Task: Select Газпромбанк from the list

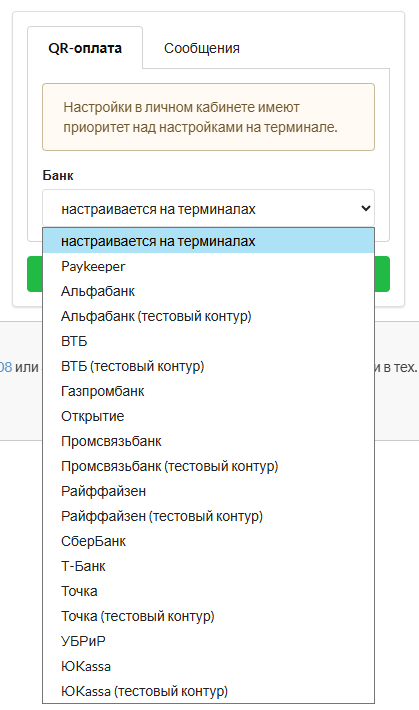Action: click(208, 391)
